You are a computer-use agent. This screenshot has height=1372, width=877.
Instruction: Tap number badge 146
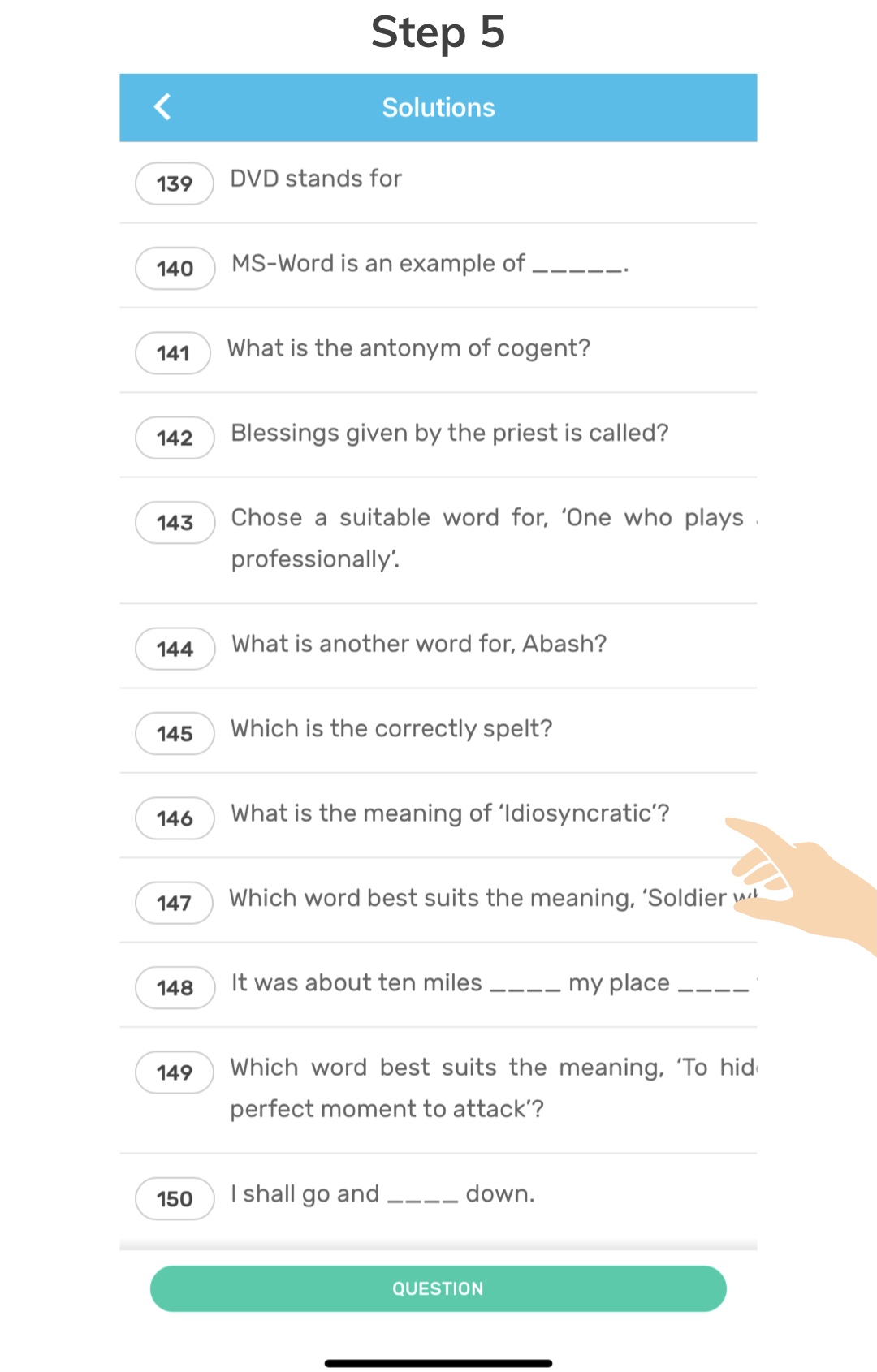[175, 818]
